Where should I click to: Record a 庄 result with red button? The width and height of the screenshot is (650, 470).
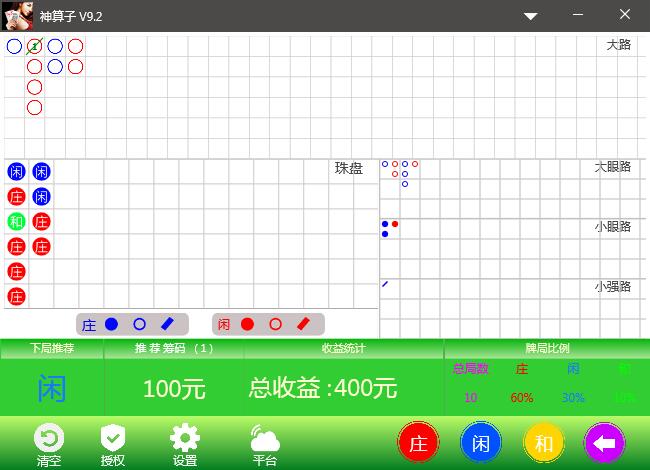tap(418, 443)
